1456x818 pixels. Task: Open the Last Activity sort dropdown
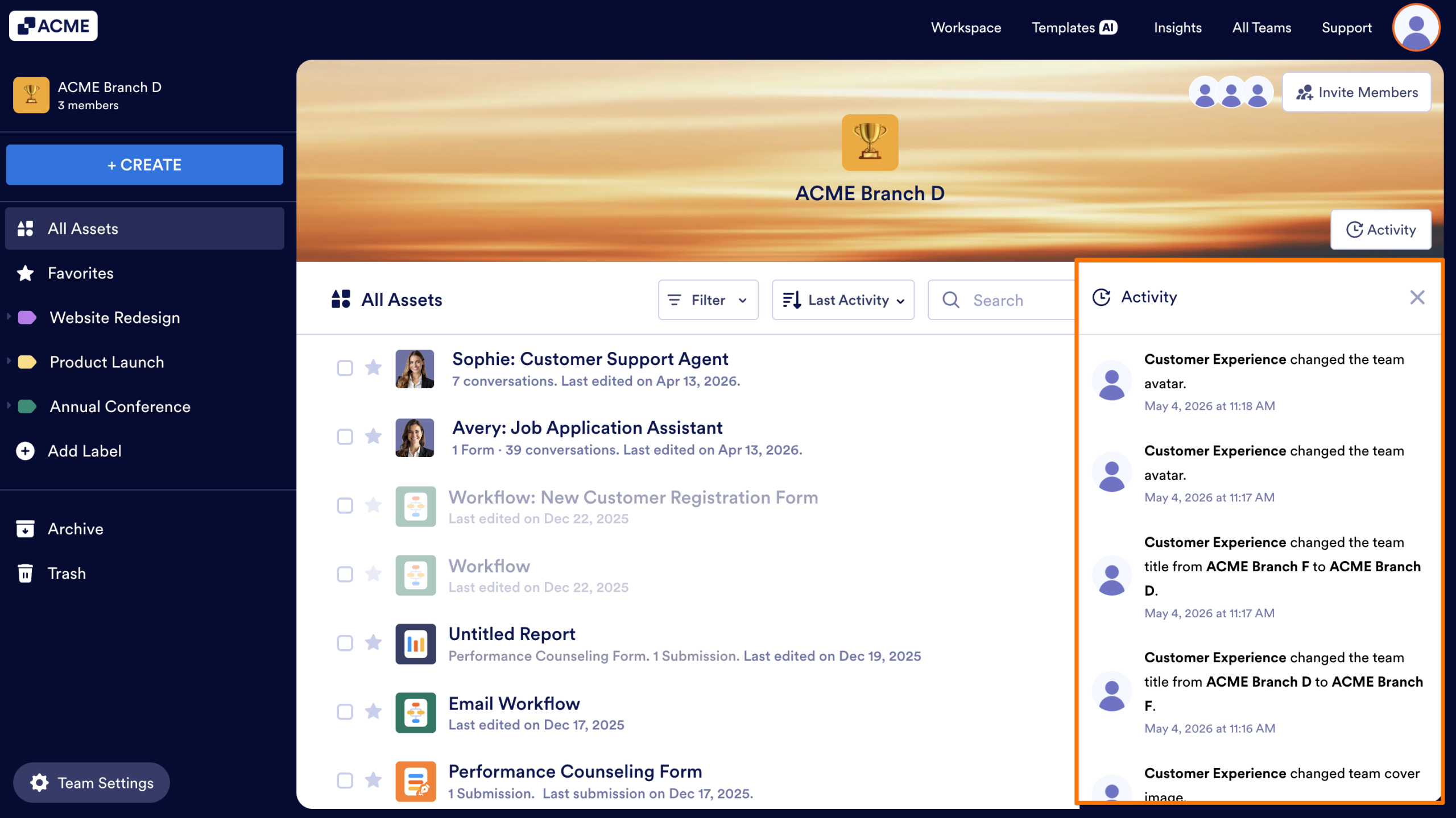(843, 300)
